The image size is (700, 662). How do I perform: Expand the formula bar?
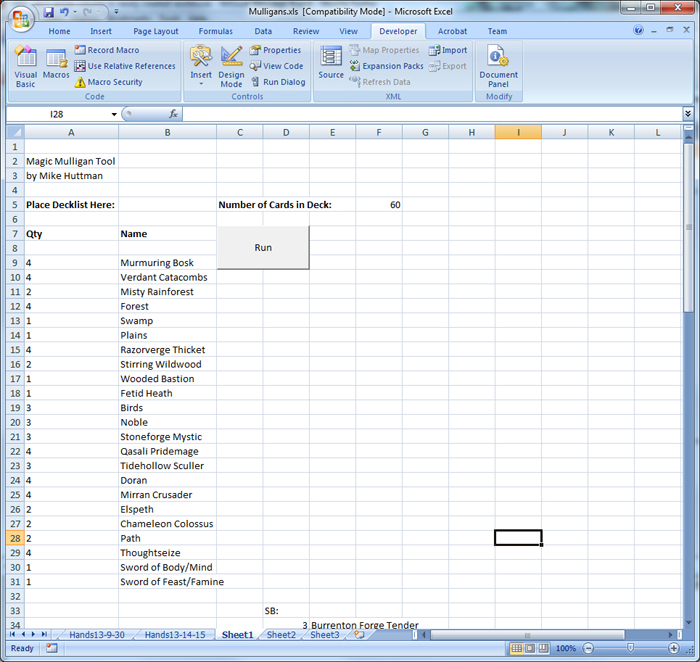coord(688,114)
